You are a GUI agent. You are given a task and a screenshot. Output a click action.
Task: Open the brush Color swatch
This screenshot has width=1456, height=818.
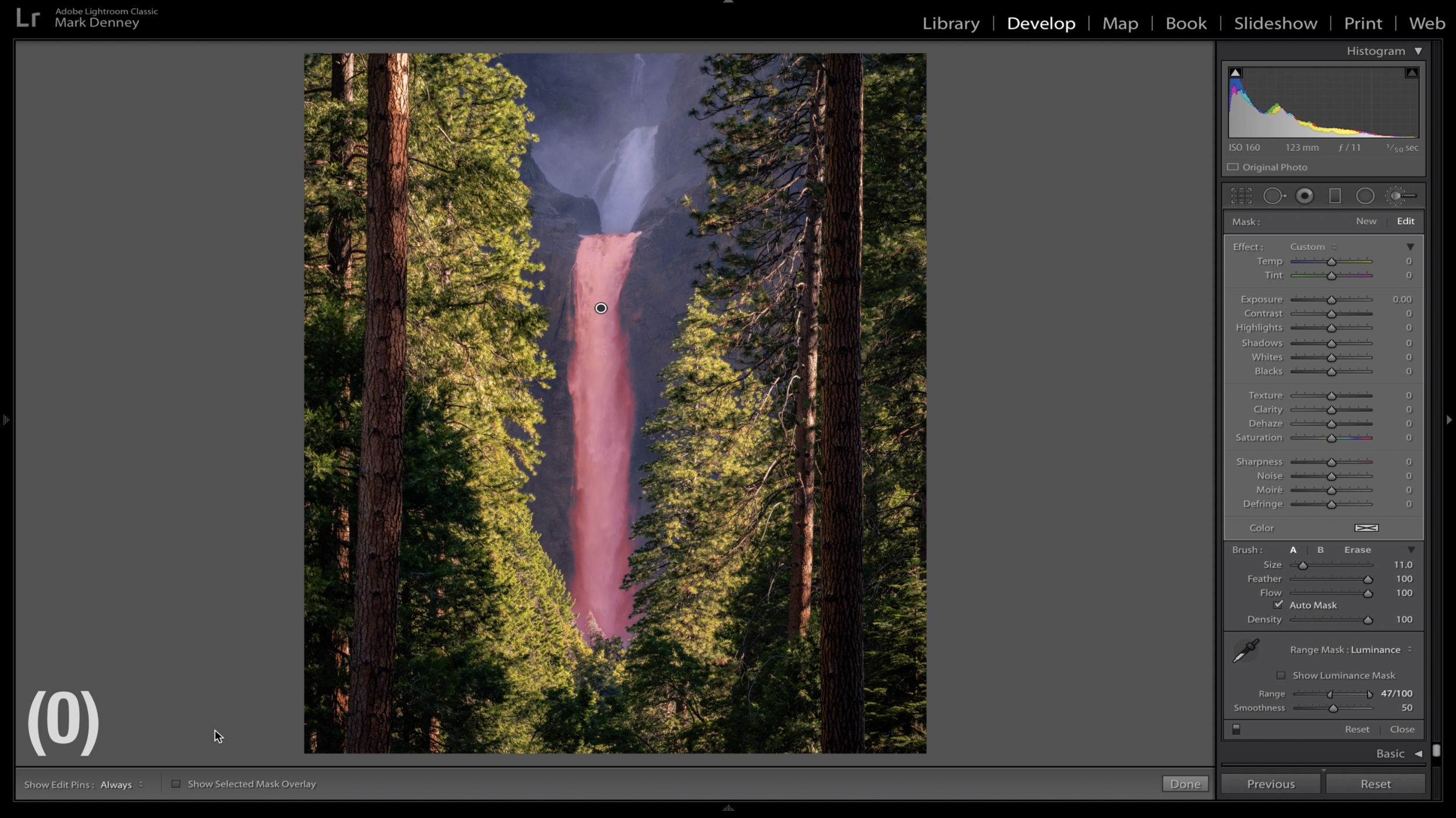point(1366,528)
